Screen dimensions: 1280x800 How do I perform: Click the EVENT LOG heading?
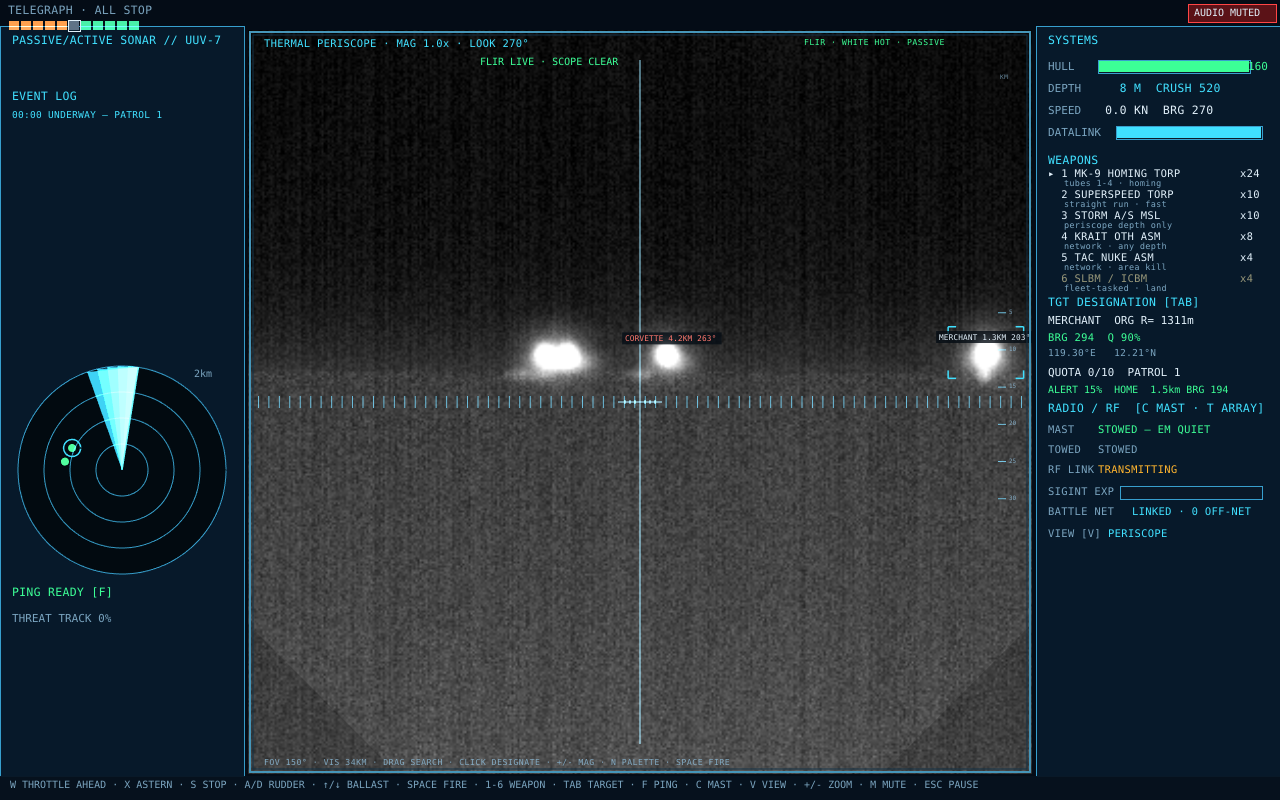point(44,96)
